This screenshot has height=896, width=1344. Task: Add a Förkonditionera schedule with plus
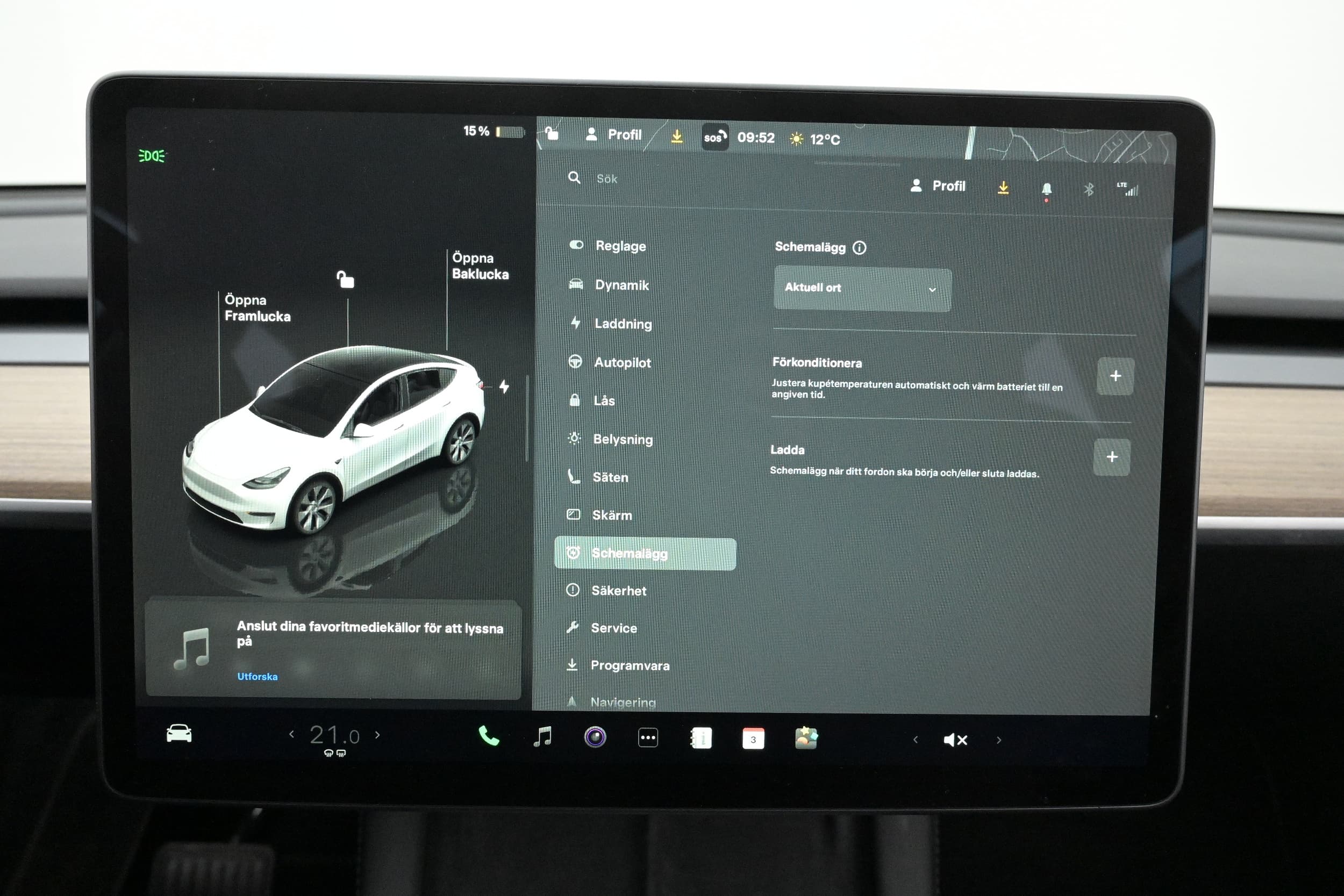pos(1115,376)
